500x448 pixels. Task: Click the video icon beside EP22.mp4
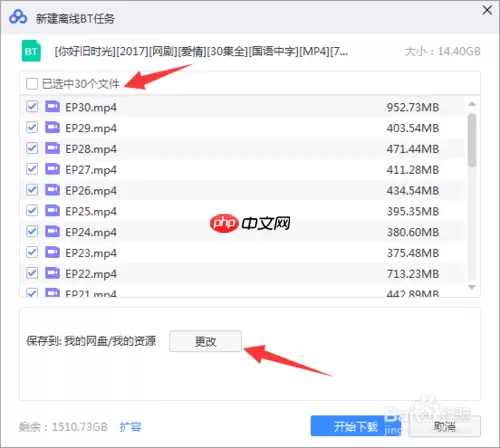[52, 273]
